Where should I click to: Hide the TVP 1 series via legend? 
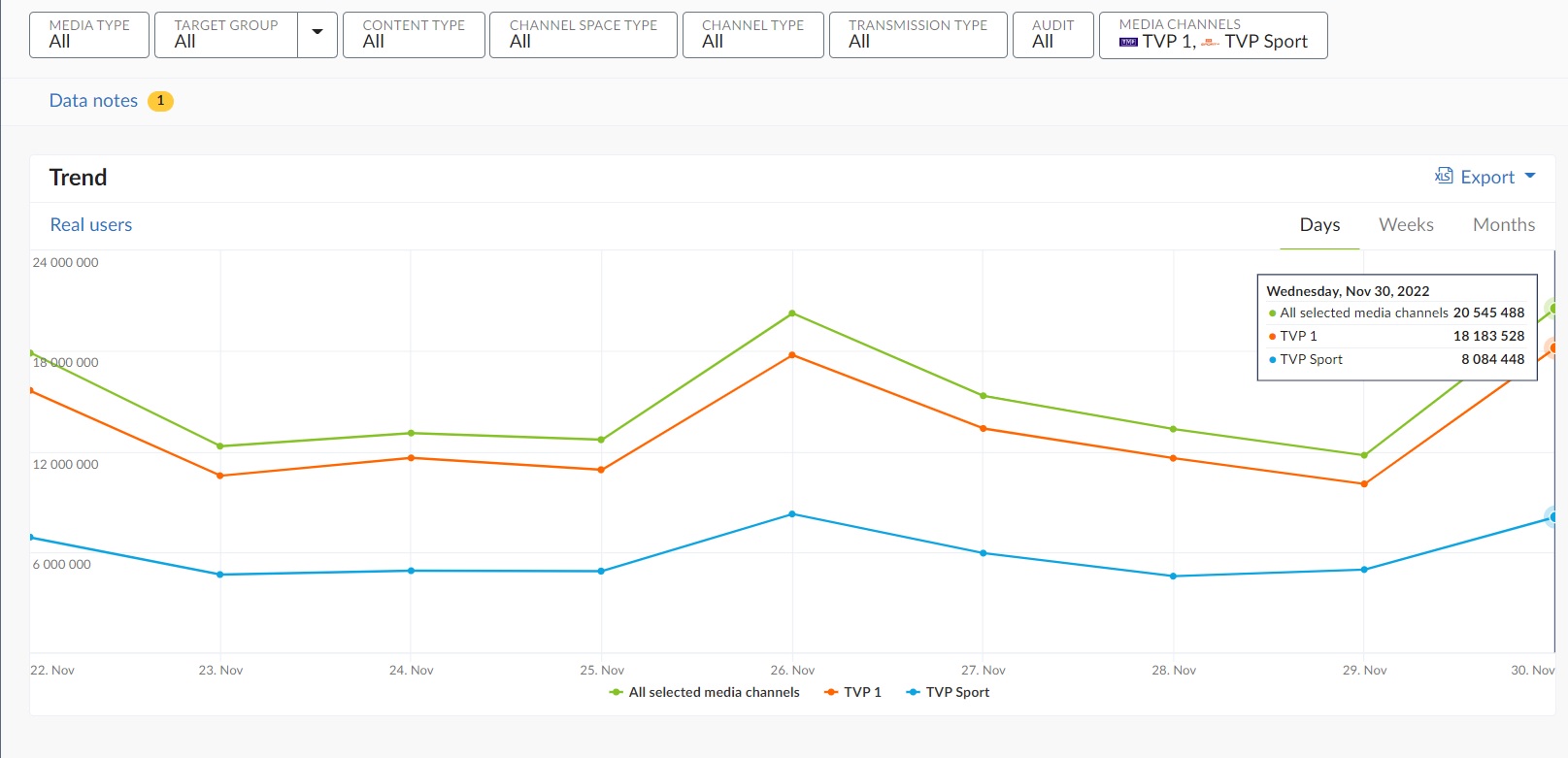853,692
